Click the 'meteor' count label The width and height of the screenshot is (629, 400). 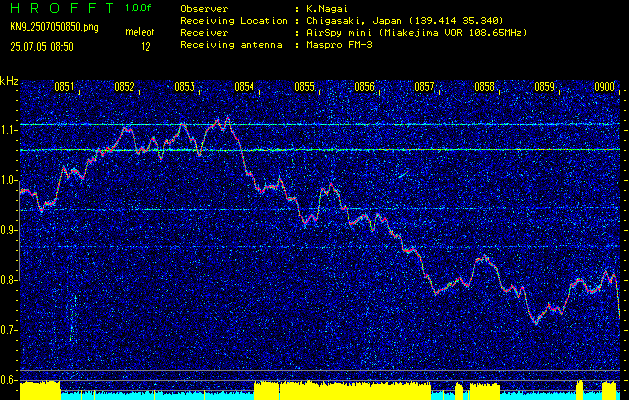[139, 32]
